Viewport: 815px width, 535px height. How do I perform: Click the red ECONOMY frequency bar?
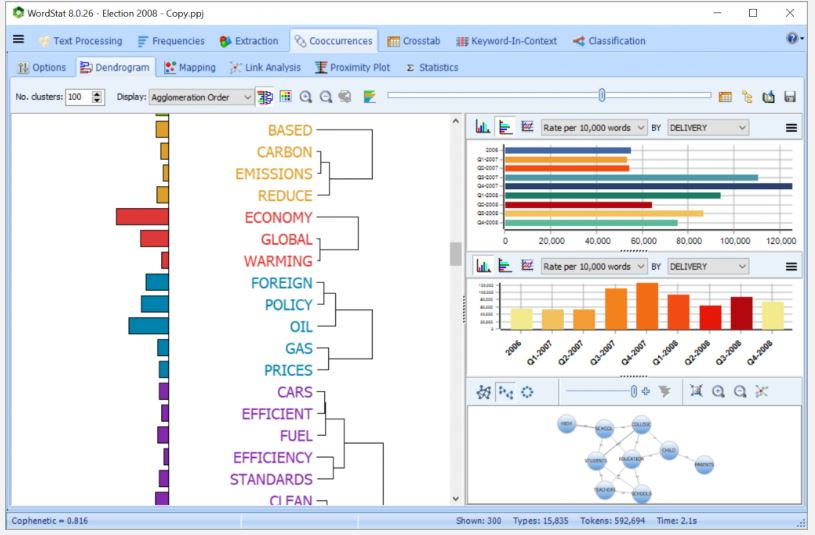(x=142, y=217)
